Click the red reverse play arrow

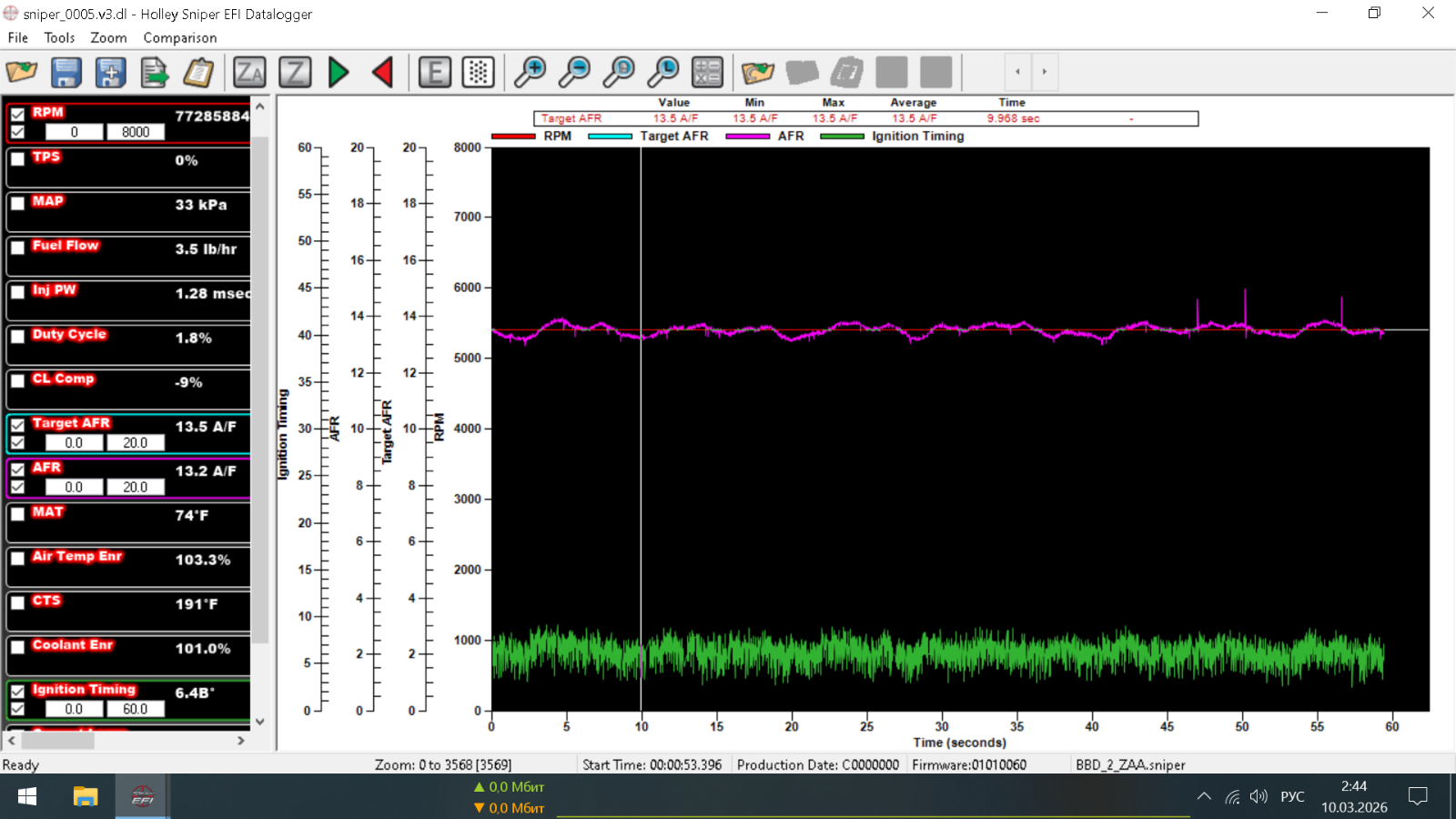(383, 72)
